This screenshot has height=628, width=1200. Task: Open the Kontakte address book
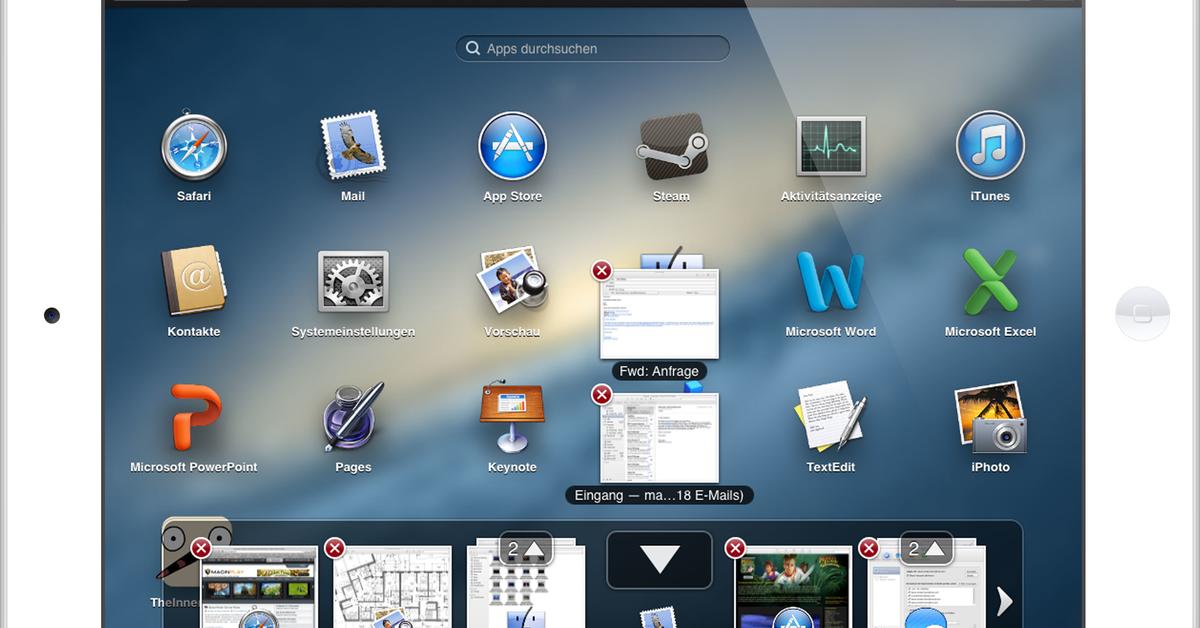pyautogui.click(x=194, y=281)
